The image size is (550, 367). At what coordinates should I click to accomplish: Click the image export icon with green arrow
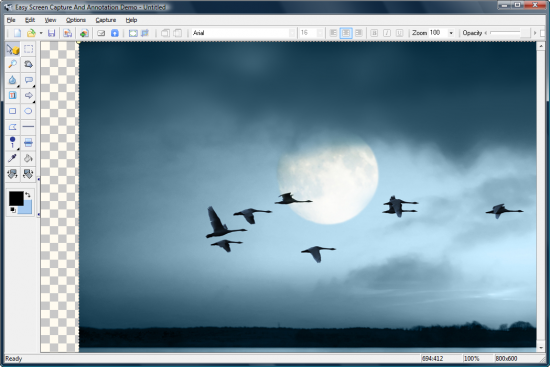click(84, 33)
